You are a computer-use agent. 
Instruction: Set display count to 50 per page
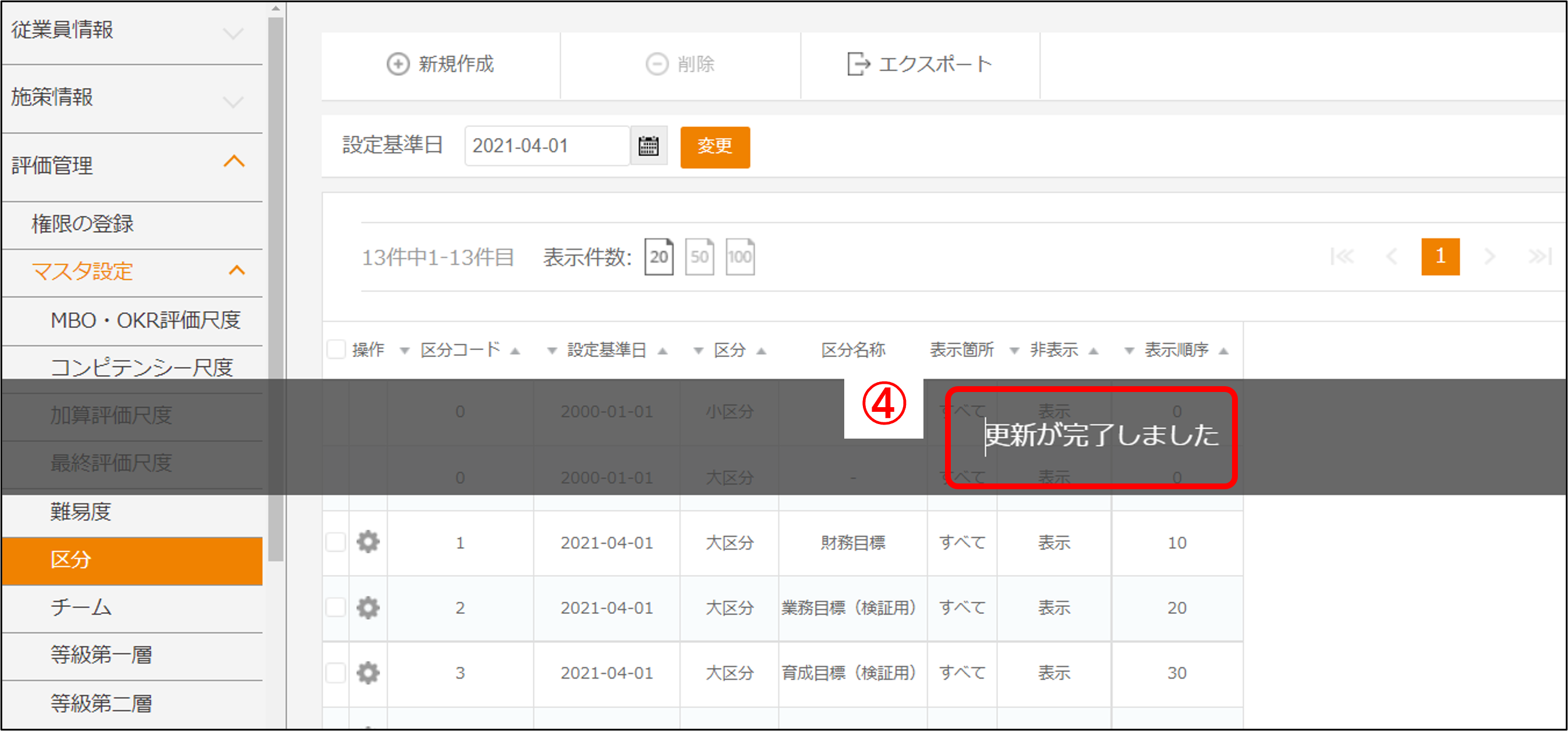click(699, 256)
